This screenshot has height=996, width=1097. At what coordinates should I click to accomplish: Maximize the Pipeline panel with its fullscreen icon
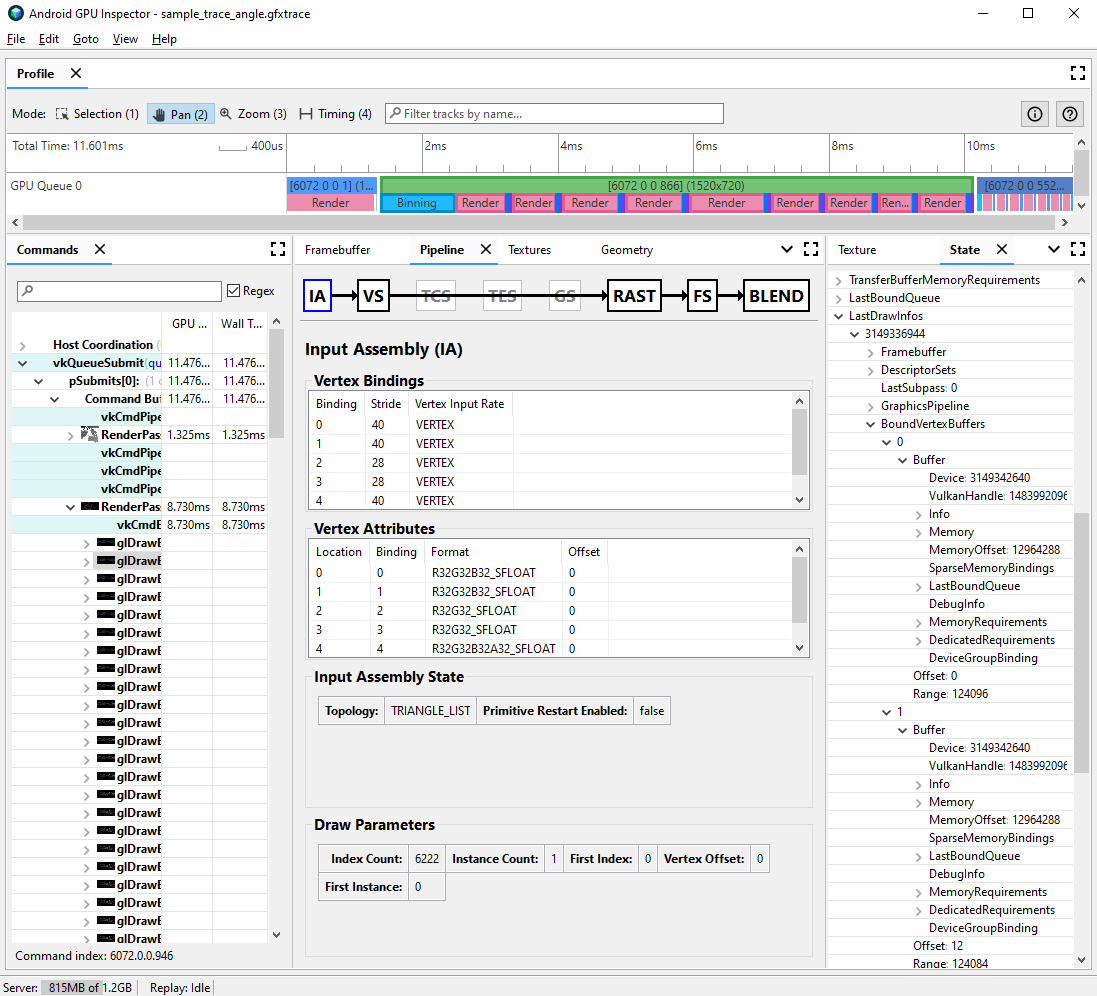coord(810,249)
